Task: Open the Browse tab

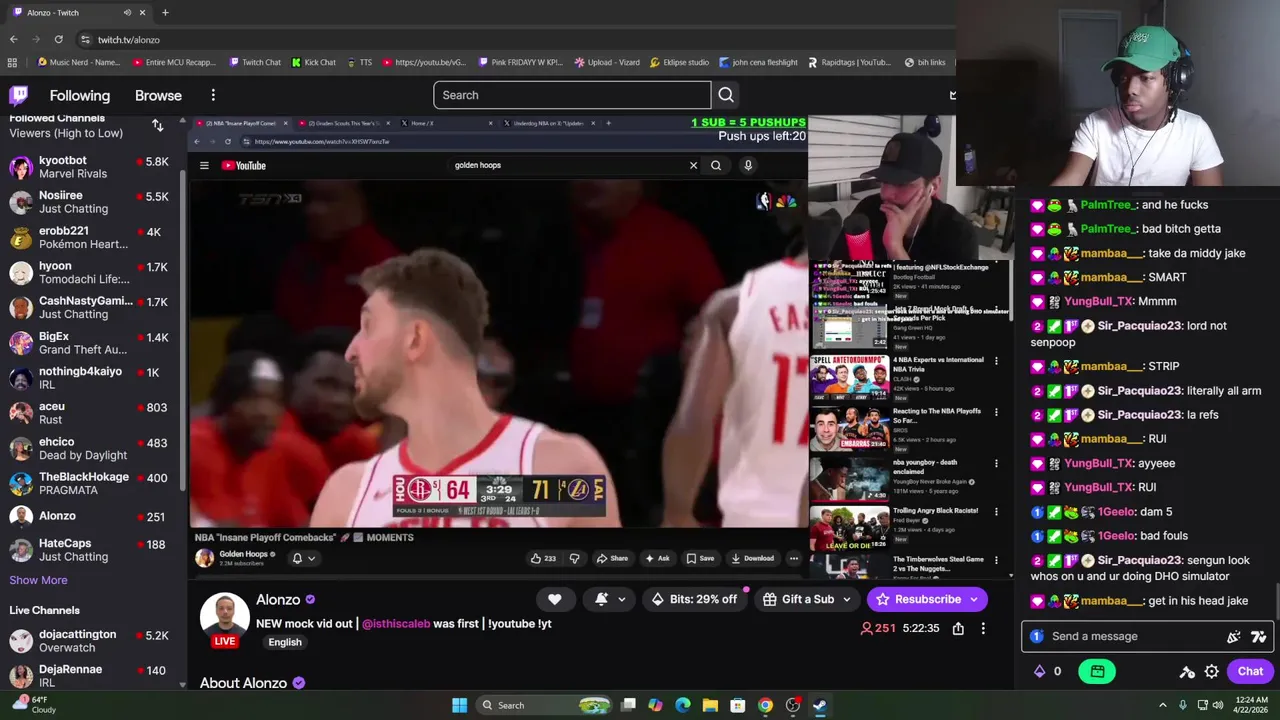Action: (x=158, y=95)
